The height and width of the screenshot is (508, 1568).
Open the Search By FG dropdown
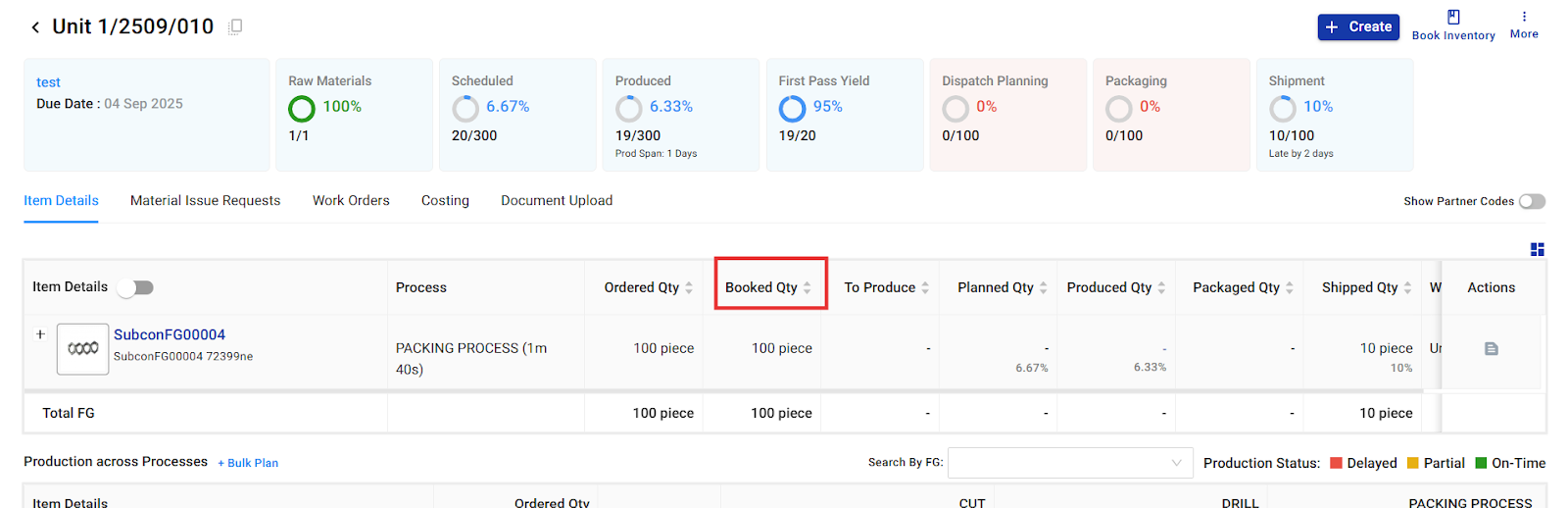click(1069, 463)
